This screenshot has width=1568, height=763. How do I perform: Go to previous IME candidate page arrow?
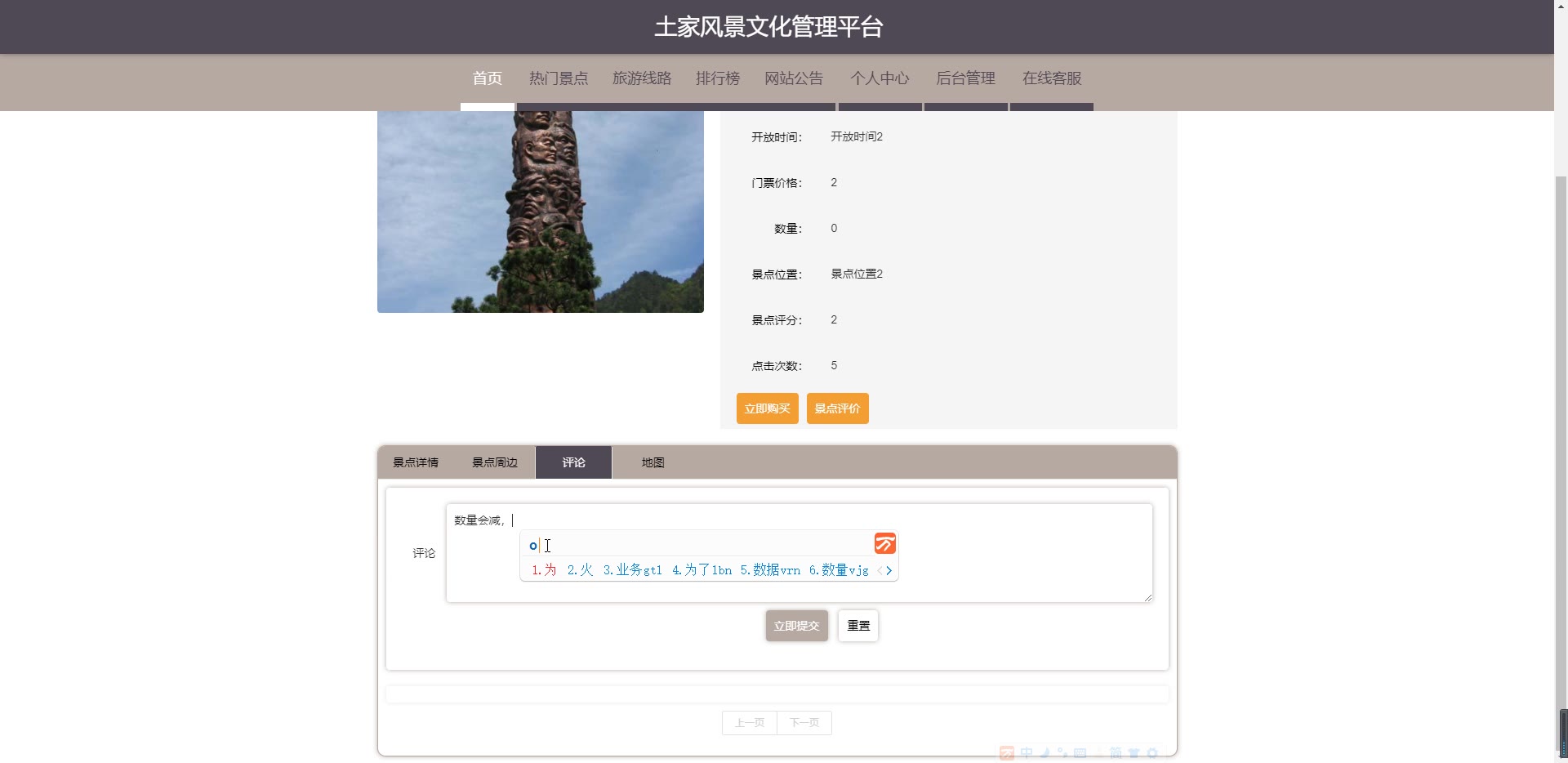click(880, 571)
